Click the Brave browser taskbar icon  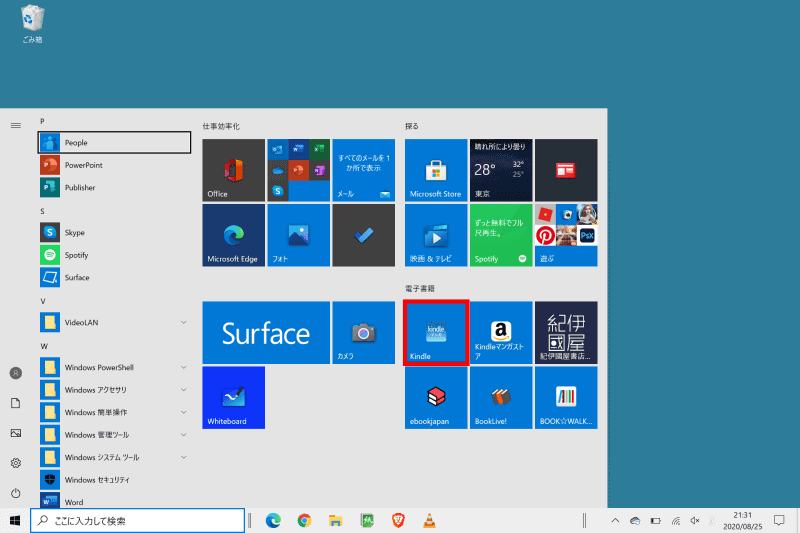[x=398, y=521]
